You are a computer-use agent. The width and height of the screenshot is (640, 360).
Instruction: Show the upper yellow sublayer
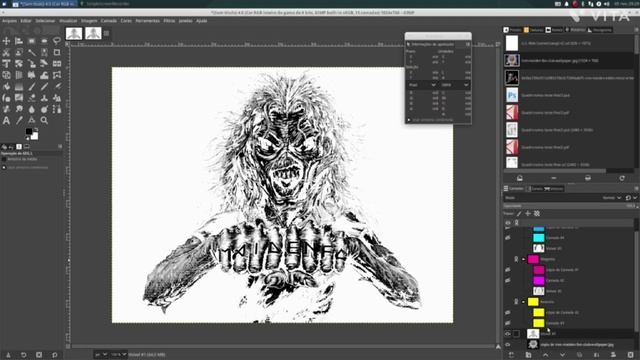click(508, 312)
